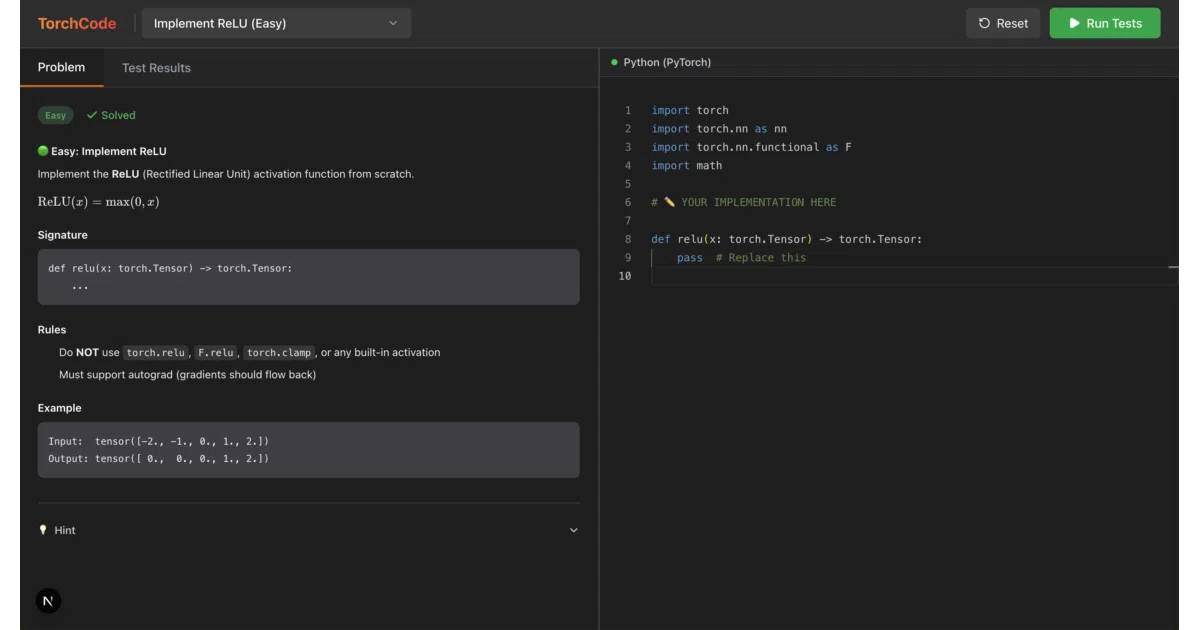Click line number 10 in the gutter
Viewport: 1200px width, 630px height.
[625, 276]
